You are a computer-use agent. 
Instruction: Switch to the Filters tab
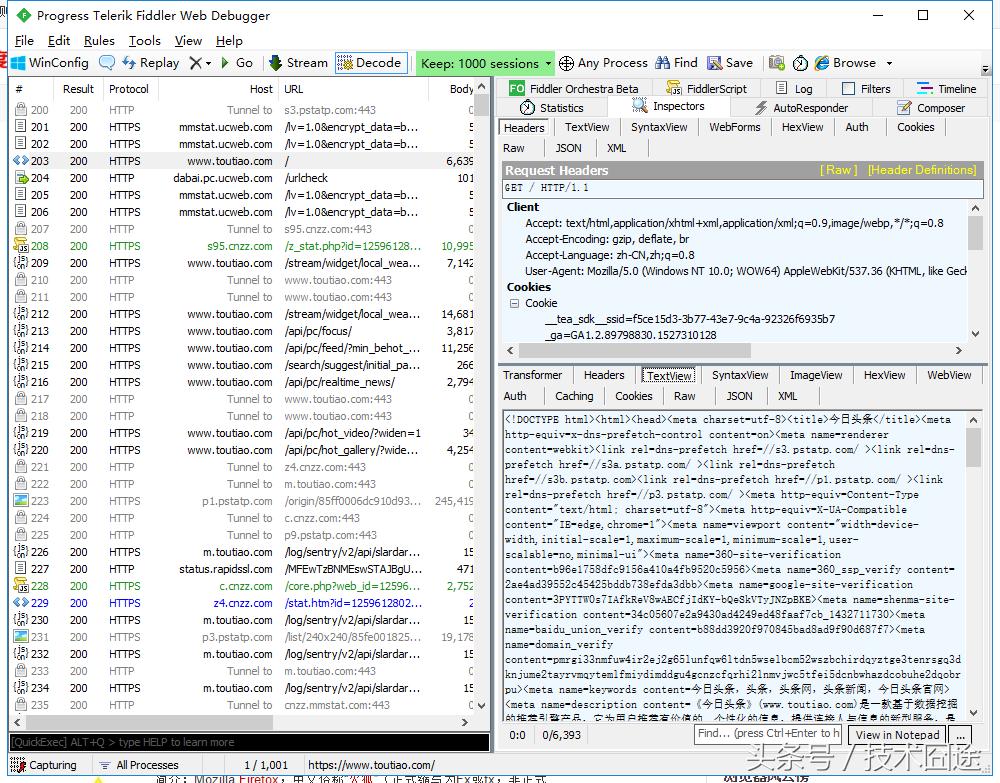(866, 89)
